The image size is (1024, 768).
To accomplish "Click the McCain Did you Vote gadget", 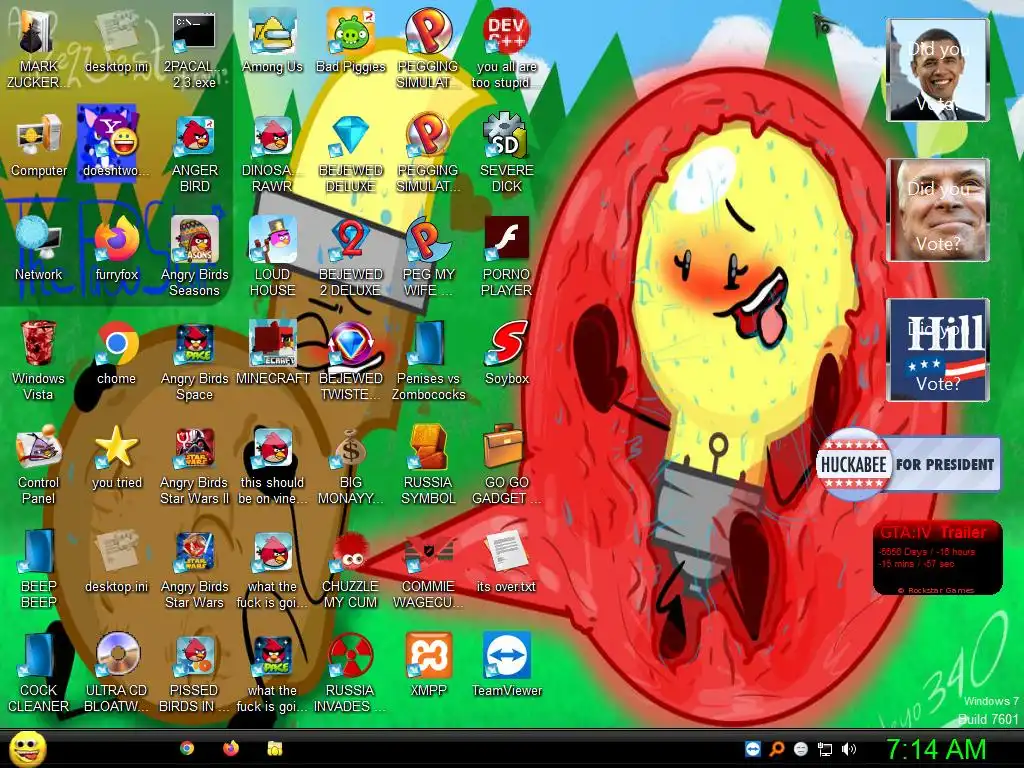I will coord(938,210).
